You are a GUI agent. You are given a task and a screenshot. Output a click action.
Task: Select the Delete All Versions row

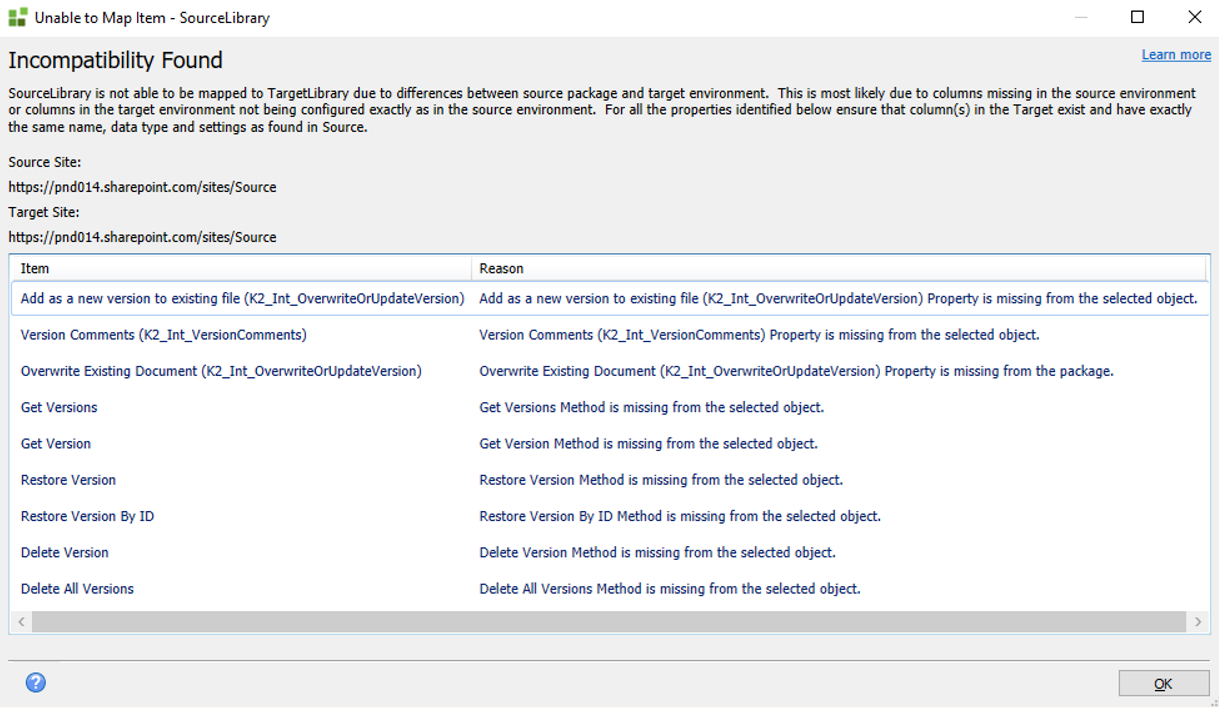pos(77,589)
